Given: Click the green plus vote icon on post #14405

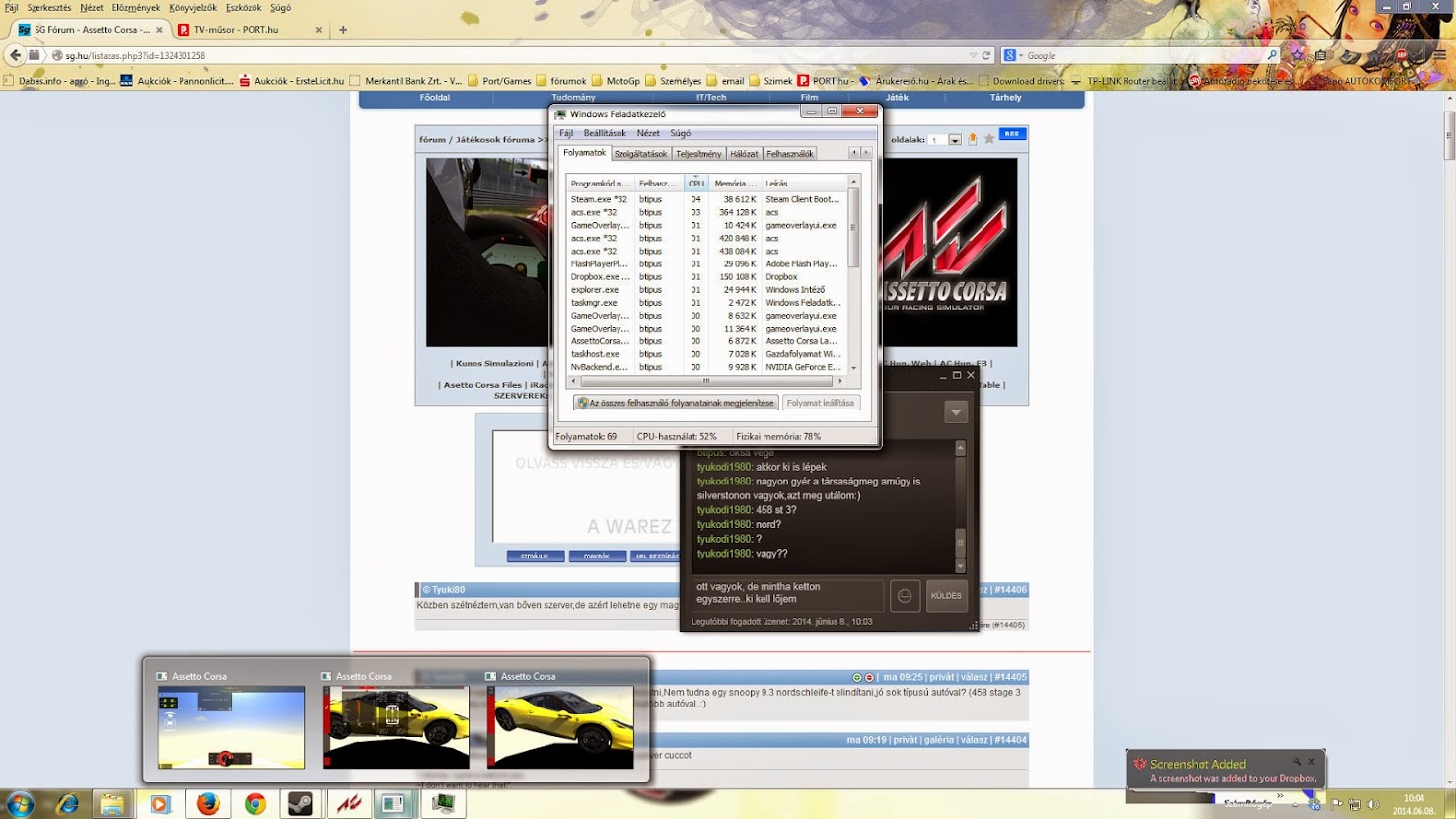Looking at the screenshot, I should [x=857, y=677].
